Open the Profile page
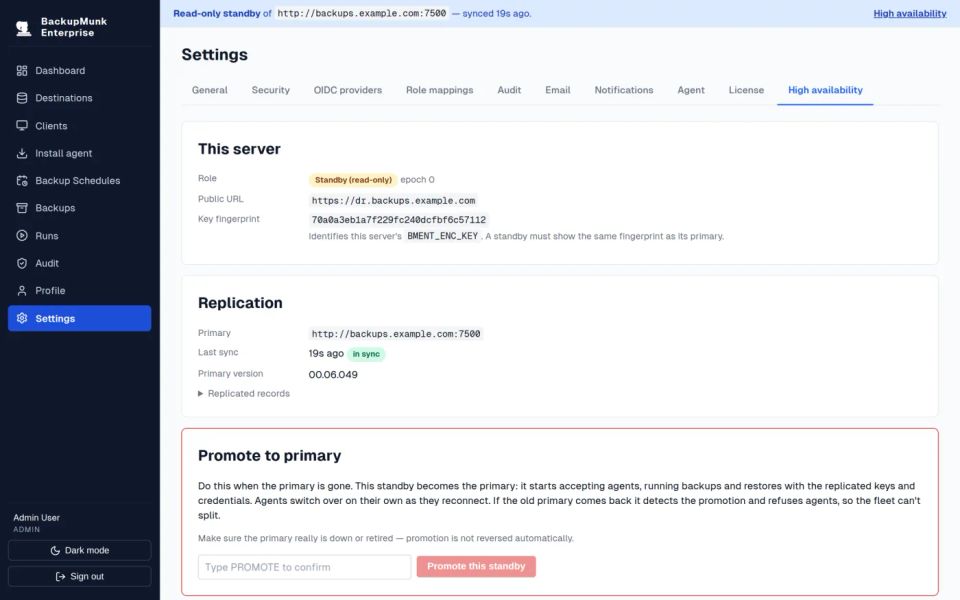This screenshot has width=960, height=600. click(80, 291)
